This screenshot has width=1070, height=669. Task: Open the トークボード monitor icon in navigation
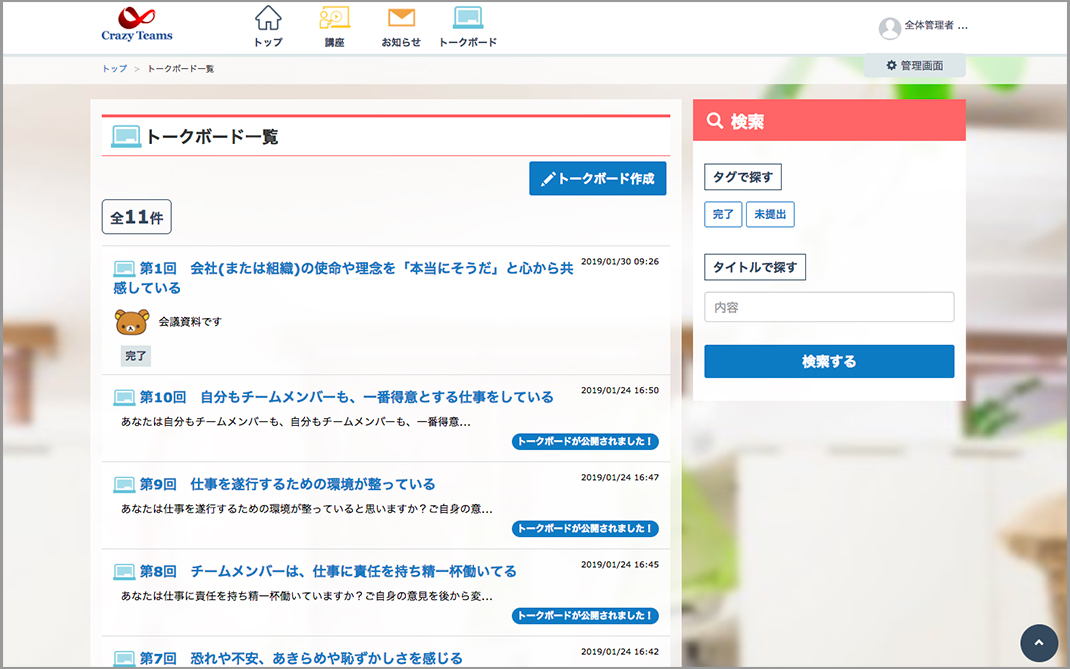click(x=468, y=18)
